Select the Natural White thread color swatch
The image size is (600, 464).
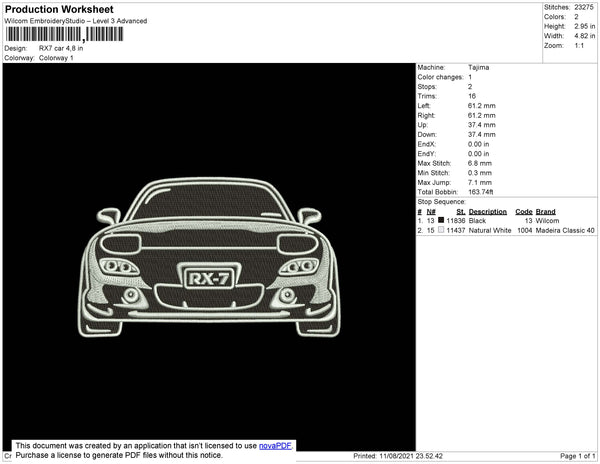click(441, 230)
